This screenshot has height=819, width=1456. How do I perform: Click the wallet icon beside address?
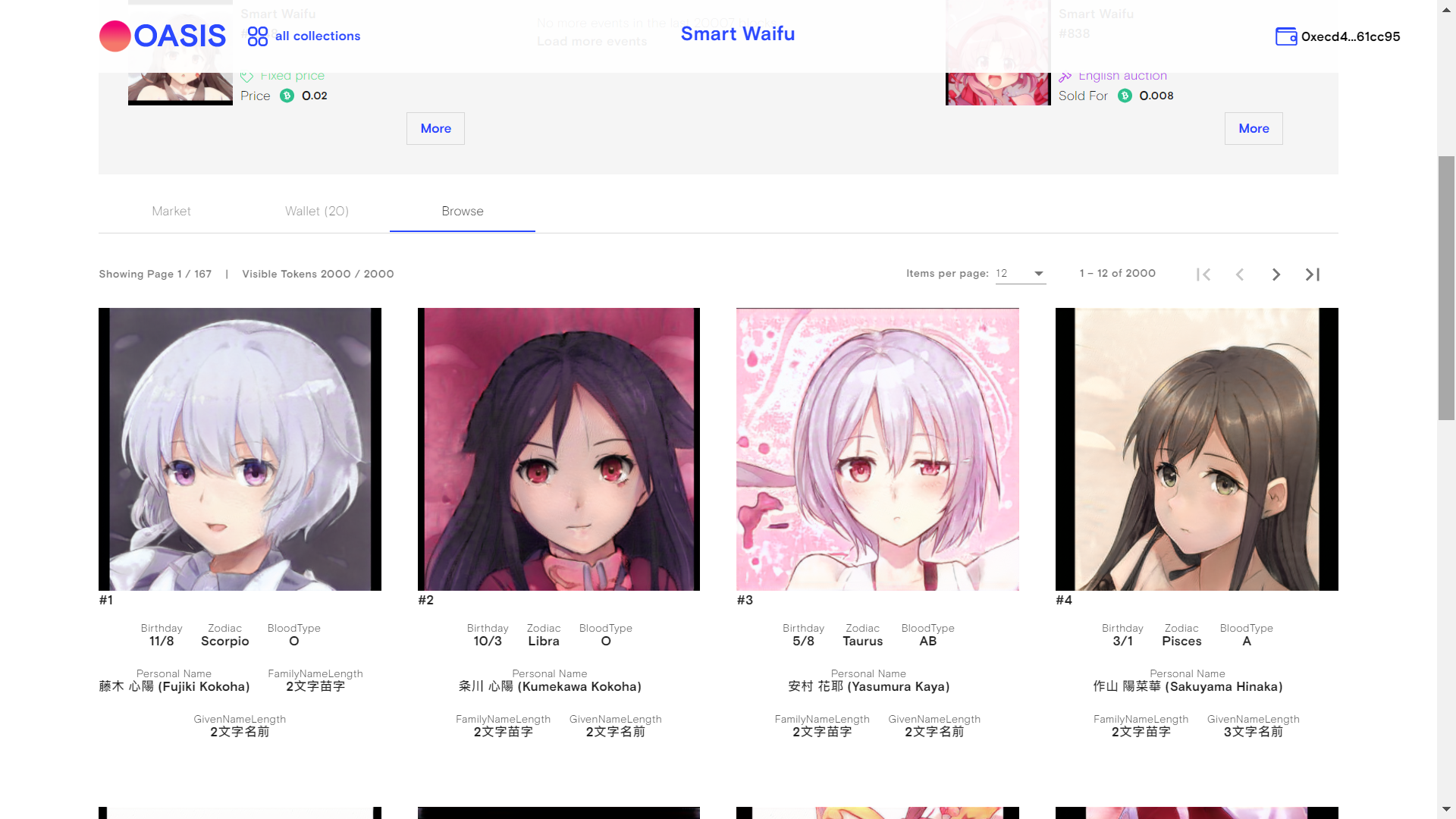(1285, 36)
